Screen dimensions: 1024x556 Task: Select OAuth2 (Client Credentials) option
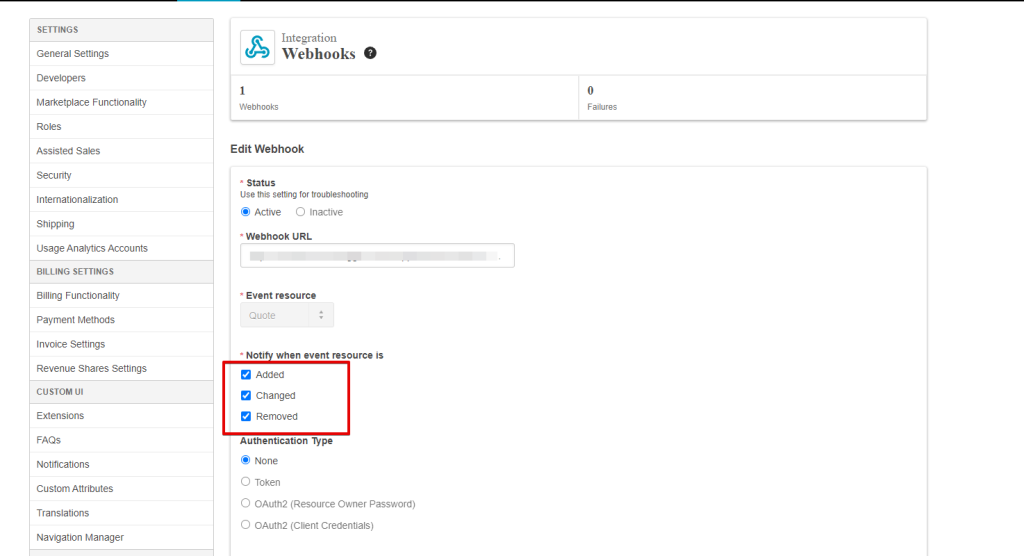coord(246,525)
